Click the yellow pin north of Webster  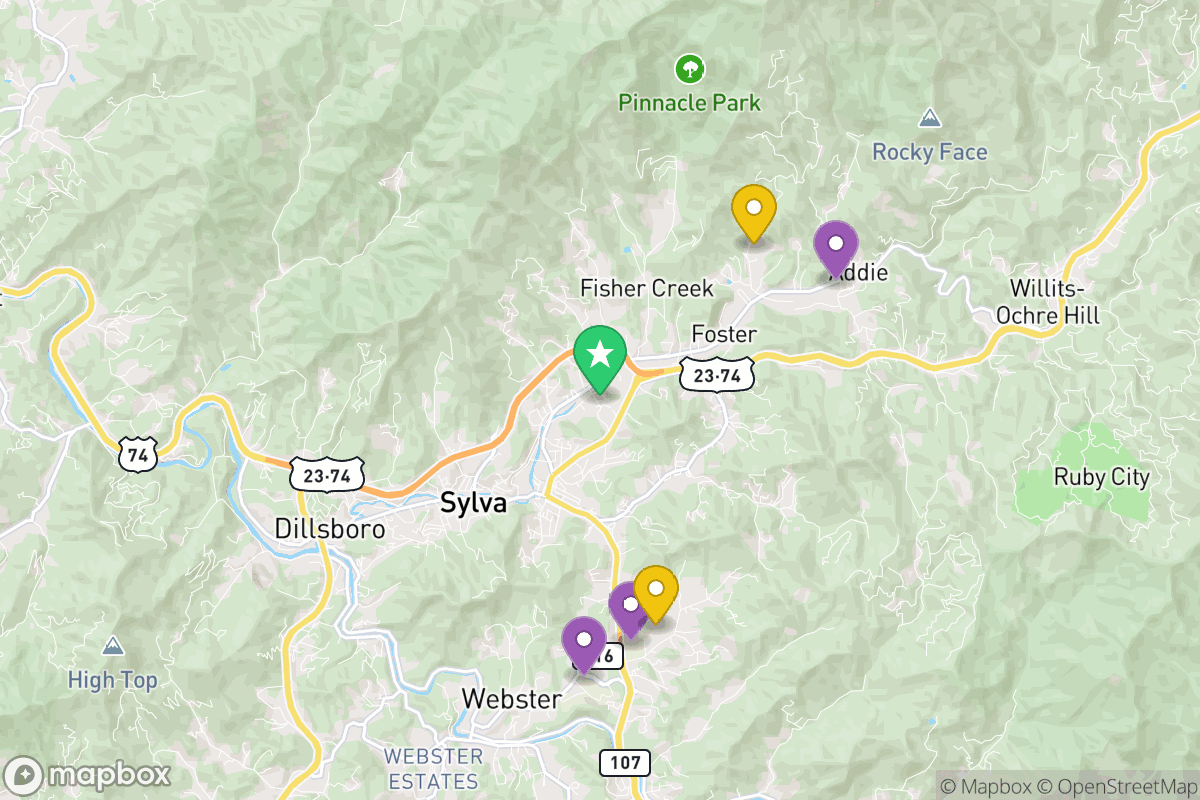pyautogui.click(x=656, y=594)
